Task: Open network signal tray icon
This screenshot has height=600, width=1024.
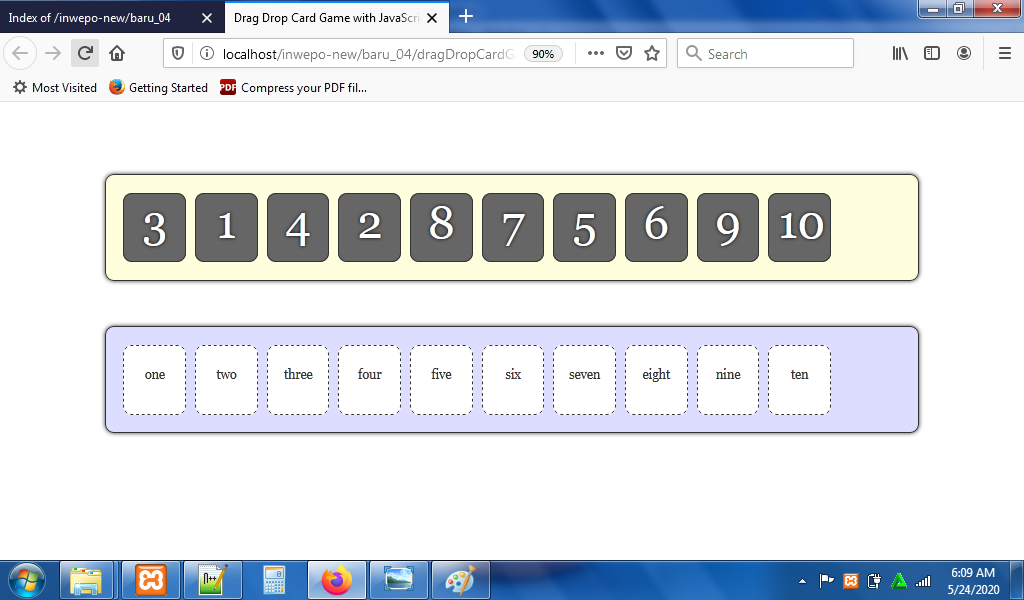Action: coord(923,580)
